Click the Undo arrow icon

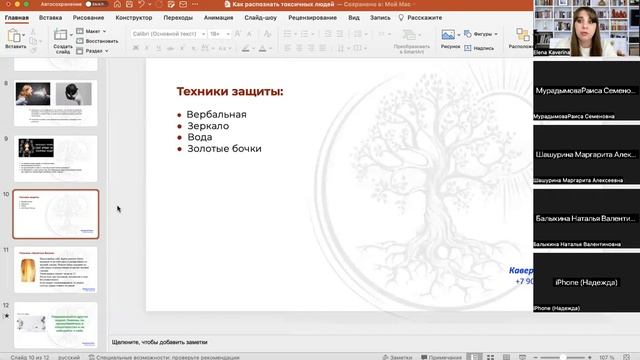coord(141,4)
